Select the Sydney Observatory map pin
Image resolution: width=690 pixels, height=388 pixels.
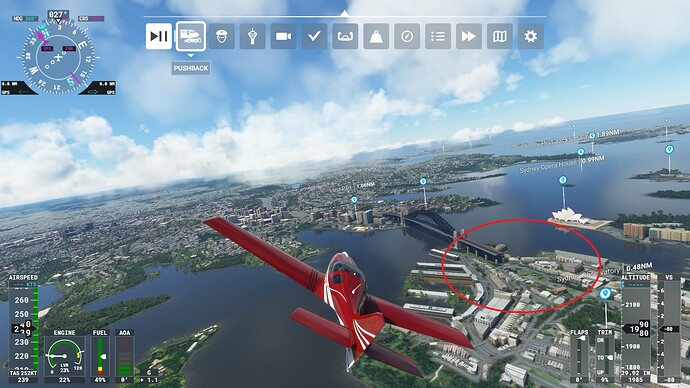pos(606,293)
